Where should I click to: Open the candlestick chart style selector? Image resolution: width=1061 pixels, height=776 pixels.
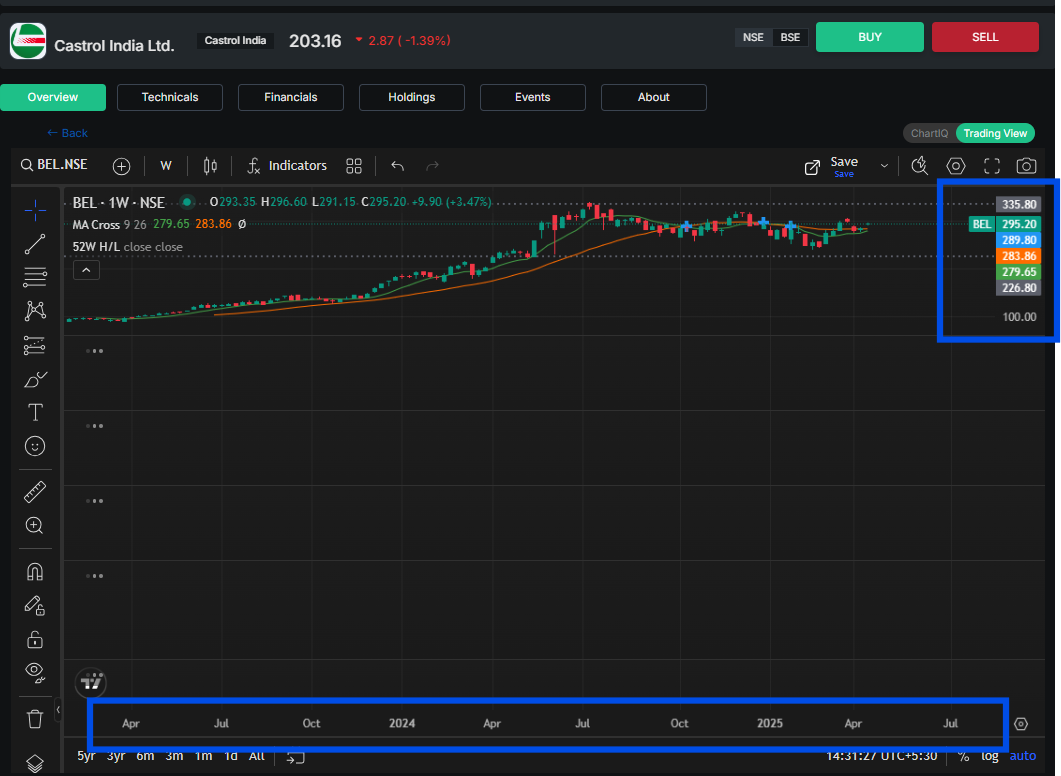point(210,166)
